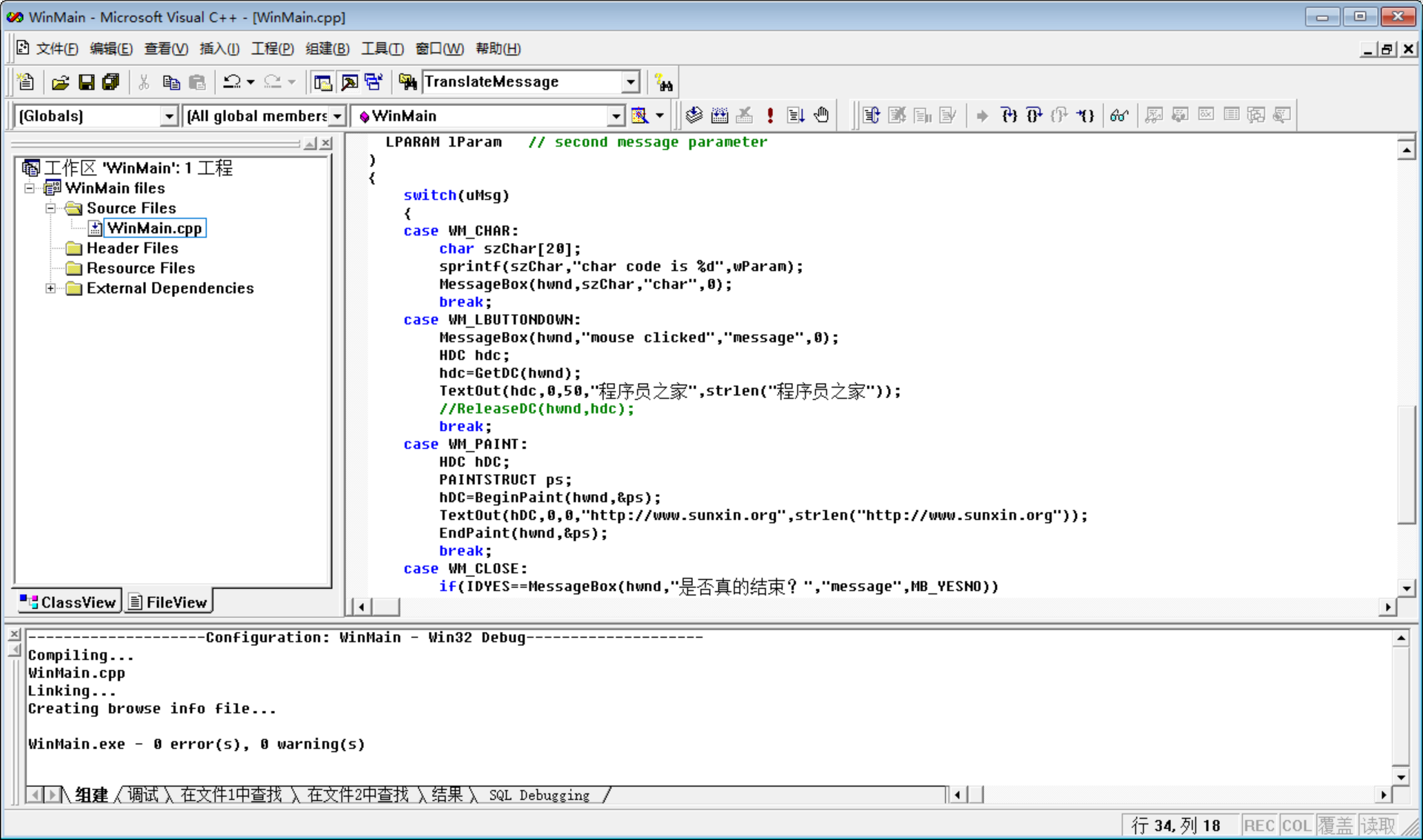Click the Open file toolbar icon
Viewport: 1423px width, 840px height.
(61, 82)
